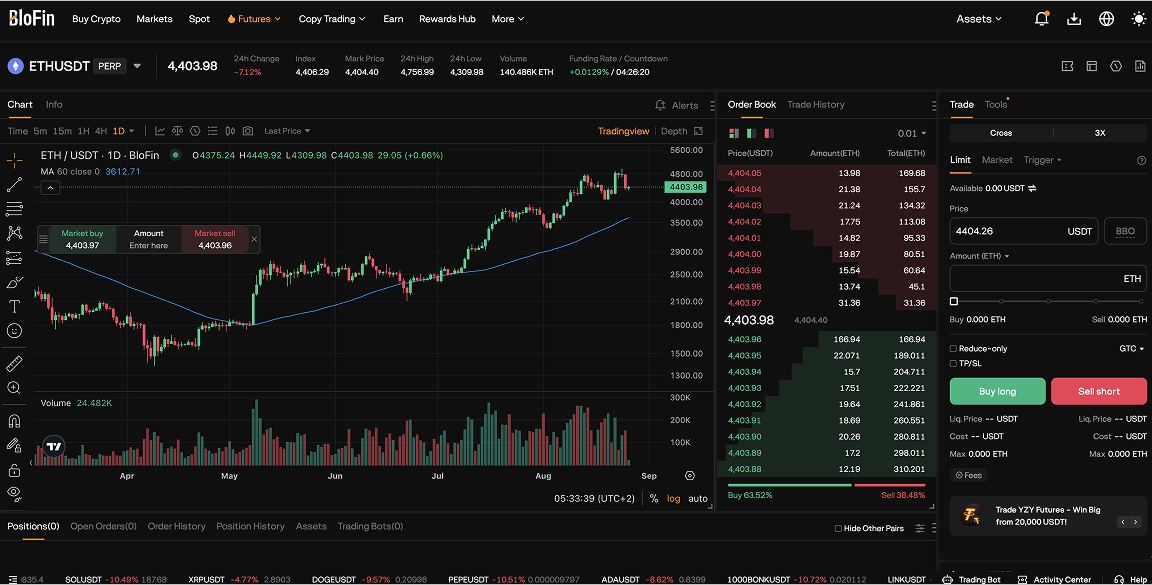Click the balance scale compare icon
Screen dimensions: 1152x585
pyautogui.click(x=177, y=131)
